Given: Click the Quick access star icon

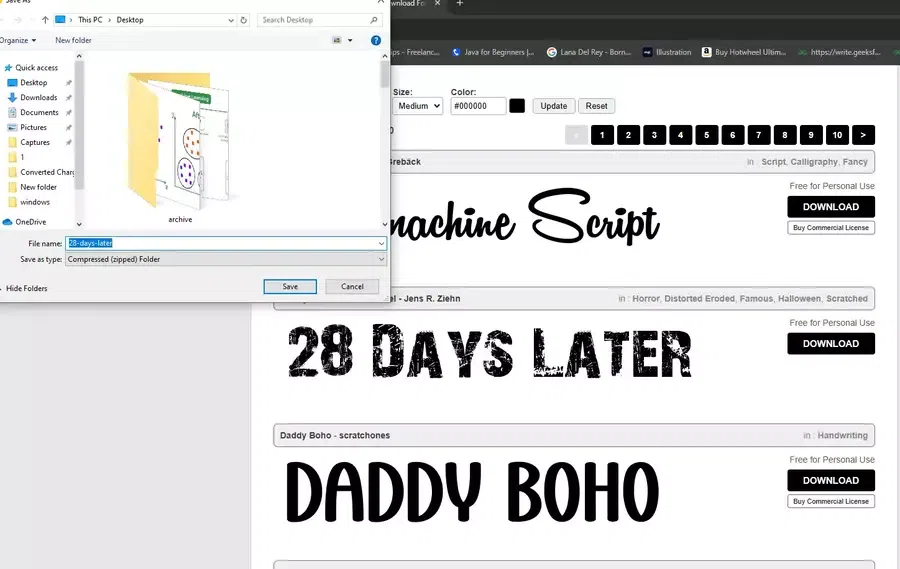Looking at the screenshot, I should (x=8, y=68).
